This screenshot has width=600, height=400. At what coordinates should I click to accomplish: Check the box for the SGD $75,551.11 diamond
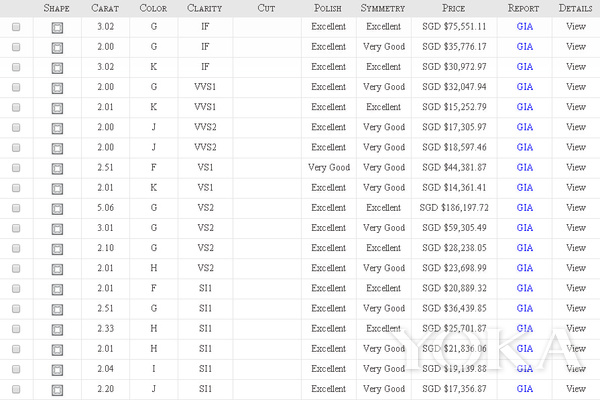click(x=15, y=26)
